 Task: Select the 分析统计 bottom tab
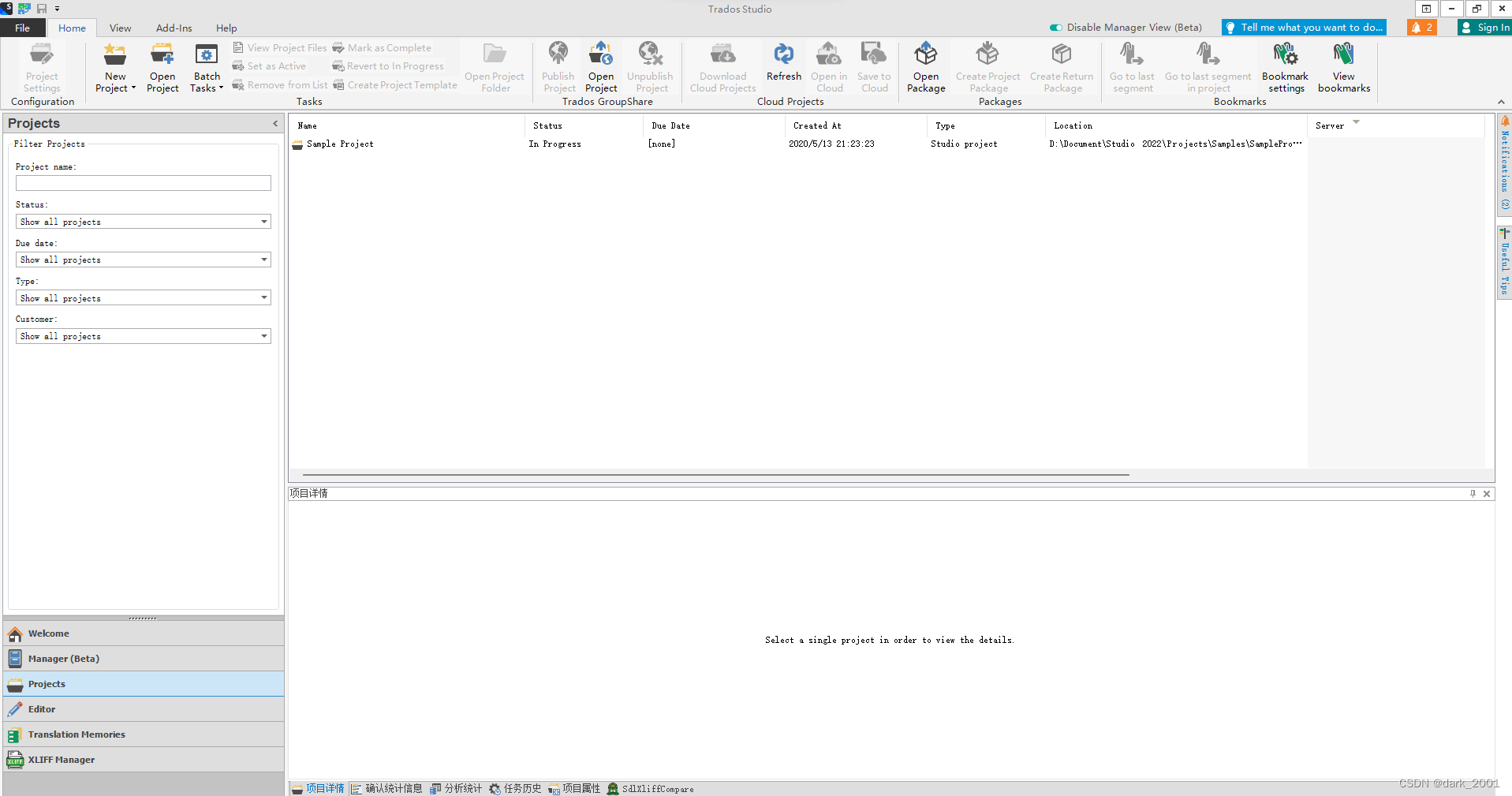456,788
